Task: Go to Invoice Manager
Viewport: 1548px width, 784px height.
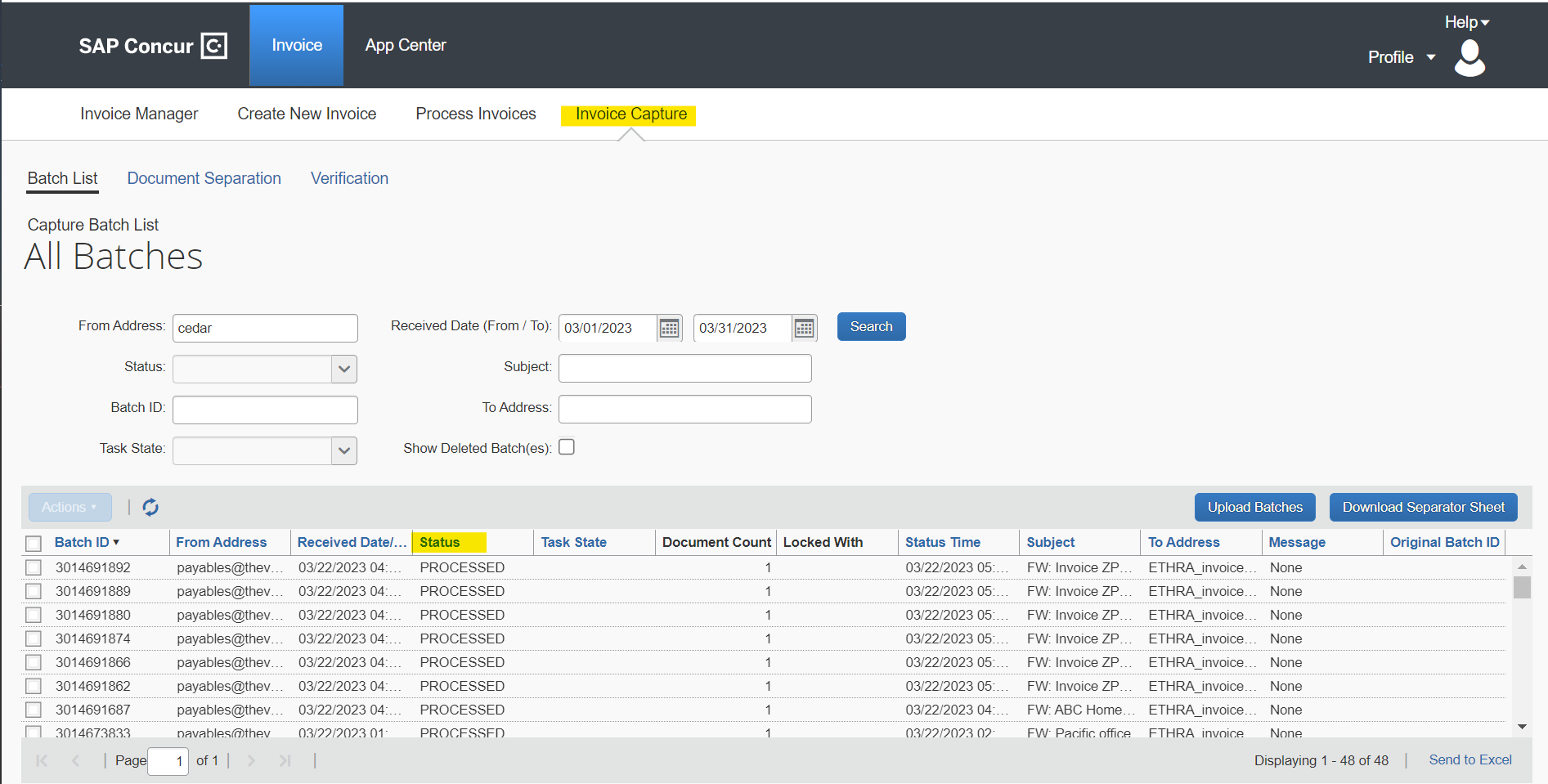Action: [x=139, y=114]
